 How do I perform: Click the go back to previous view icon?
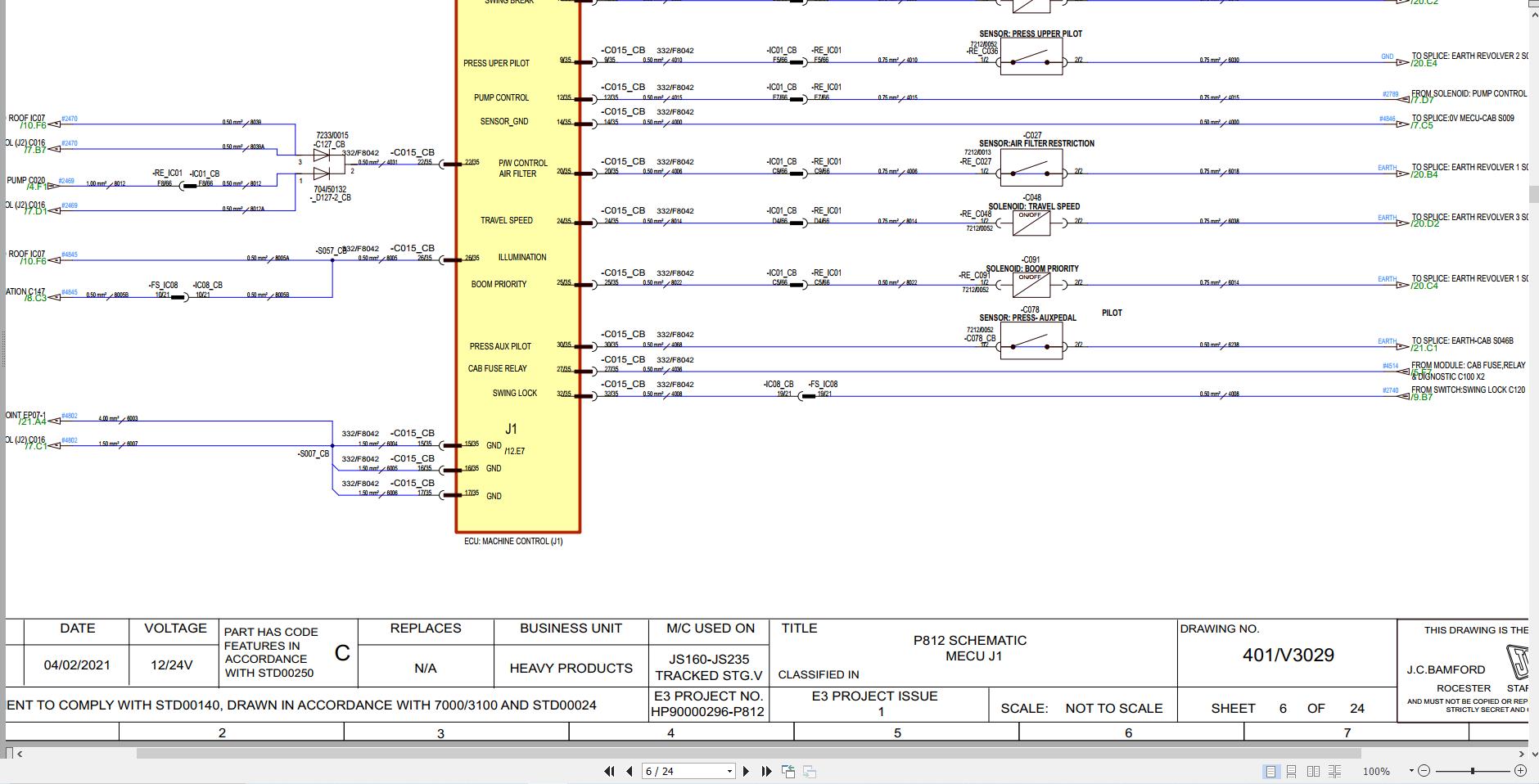point(788,771)
